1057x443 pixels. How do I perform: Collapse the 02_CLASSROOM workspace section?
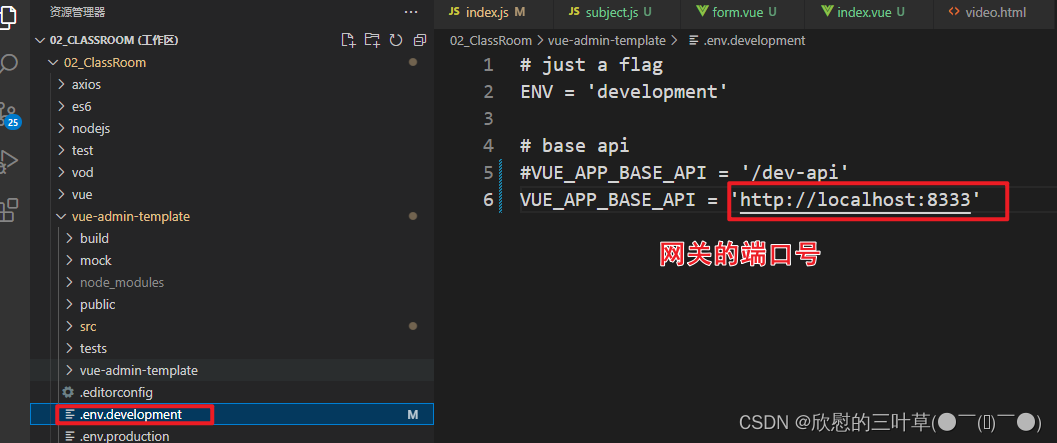click(x=39, y=40)
